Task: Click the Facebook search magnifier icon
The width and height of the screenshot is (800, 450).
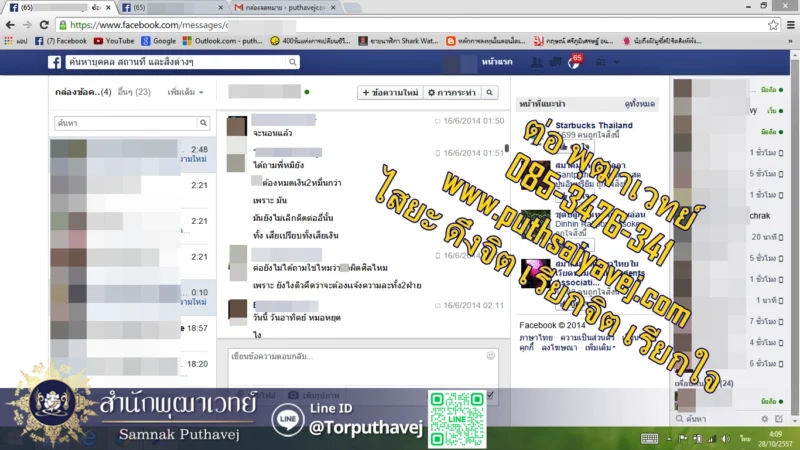Action: point(292,62)
